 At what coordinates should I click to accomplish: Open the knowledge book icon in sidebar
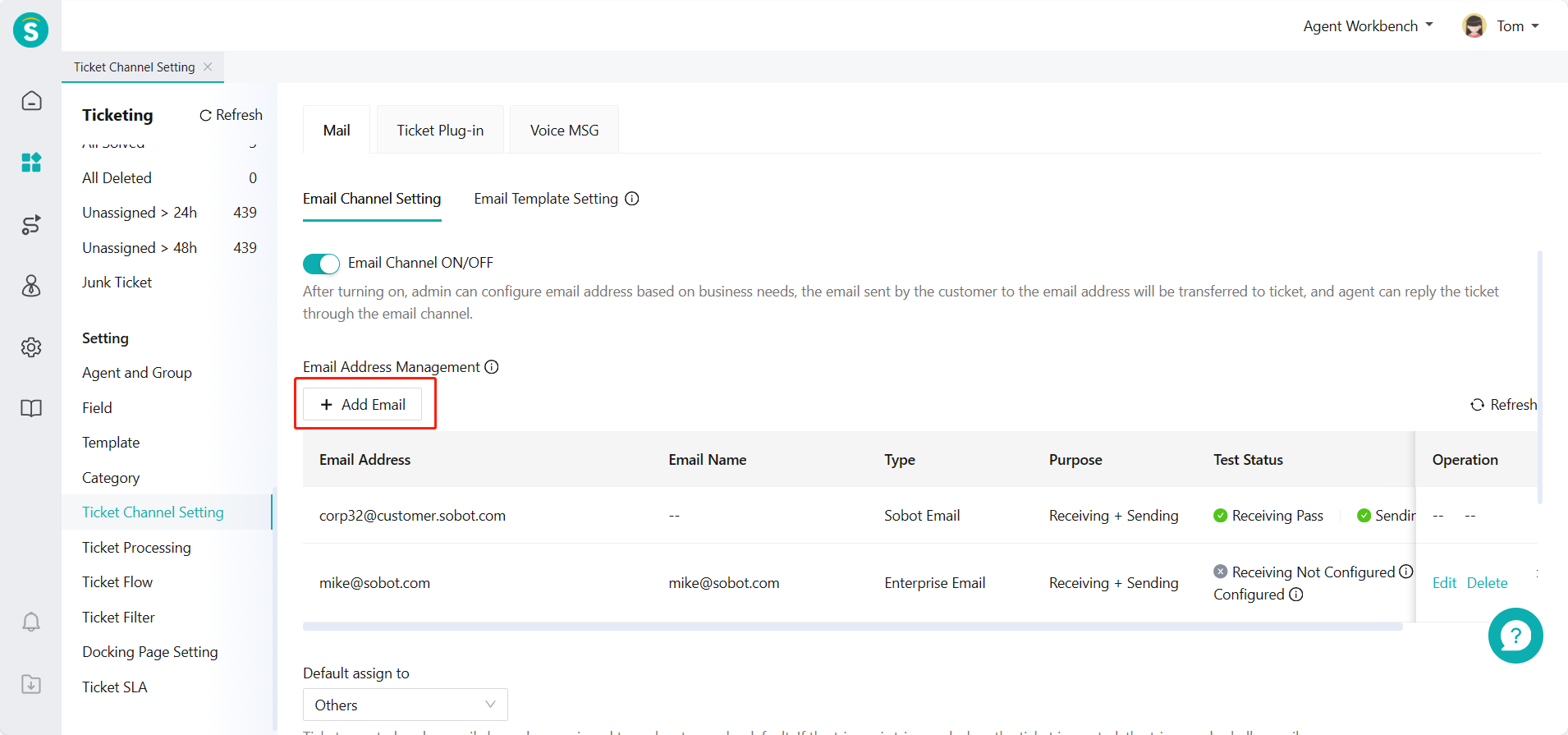31,408
